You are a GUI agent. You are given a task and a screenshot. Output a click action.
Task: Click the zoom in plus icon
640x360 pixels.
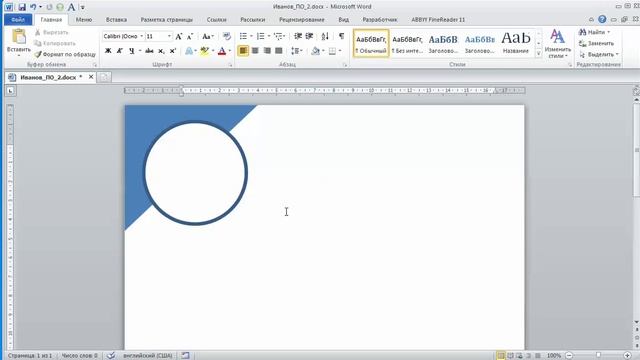(x=627, y=356)
